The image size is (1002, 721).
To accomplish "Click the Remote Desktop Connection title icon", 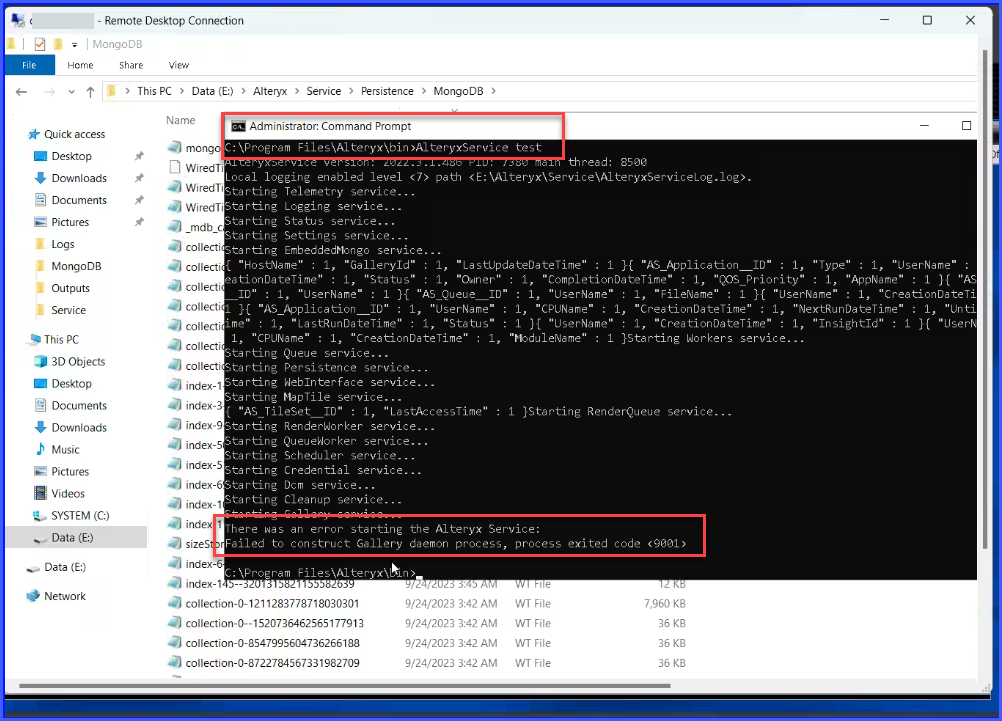I will pyautogui.click(x=18, y=20).
